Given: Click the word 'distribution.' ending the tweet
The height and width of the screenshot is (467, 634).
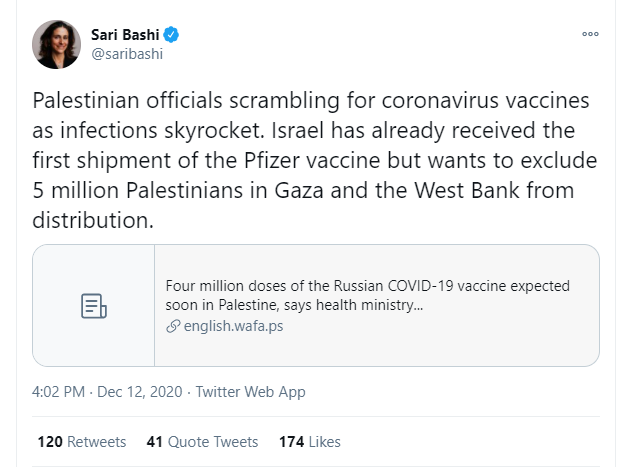Looking at the screenshot, I should [94, 220].
